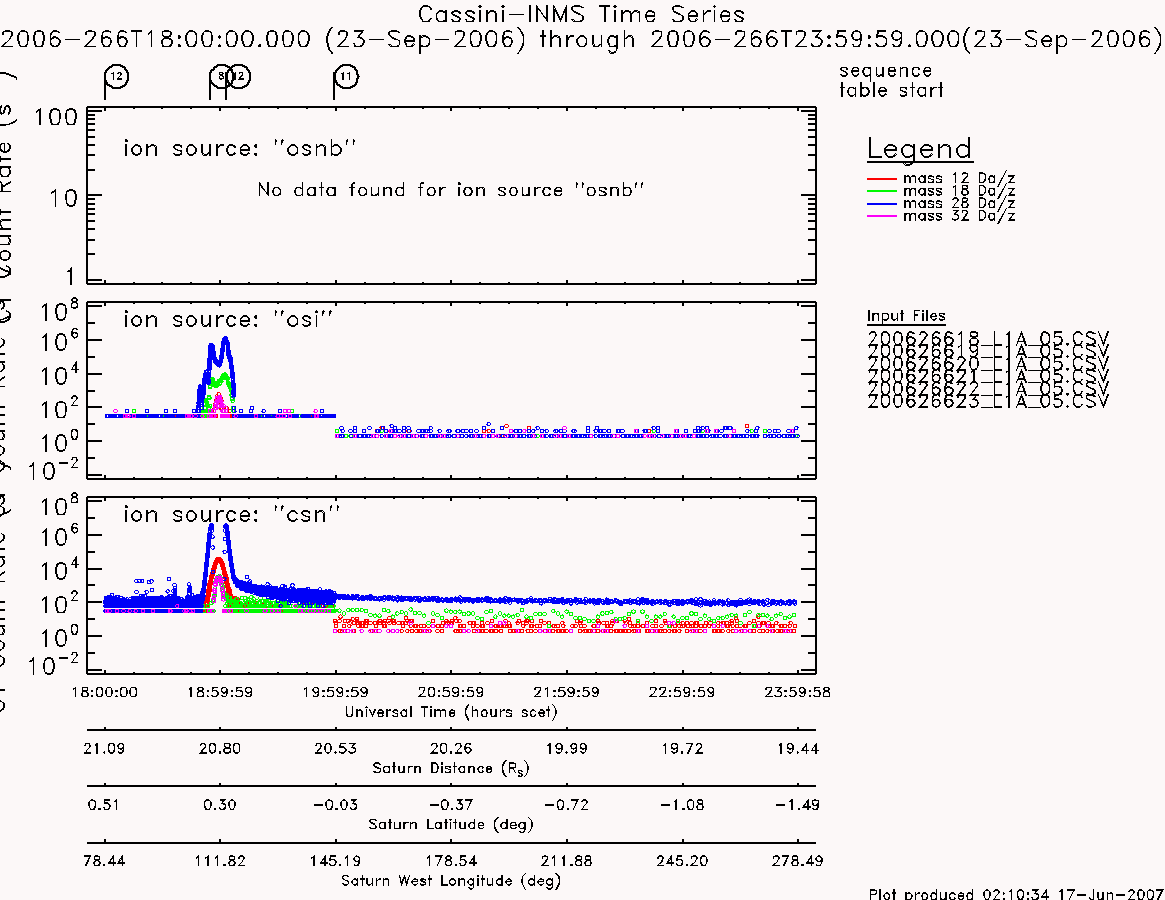The image size is (1165, 900).
Task: Click the Saturn latitude value 0.51
Action: (x=103, y=805)
